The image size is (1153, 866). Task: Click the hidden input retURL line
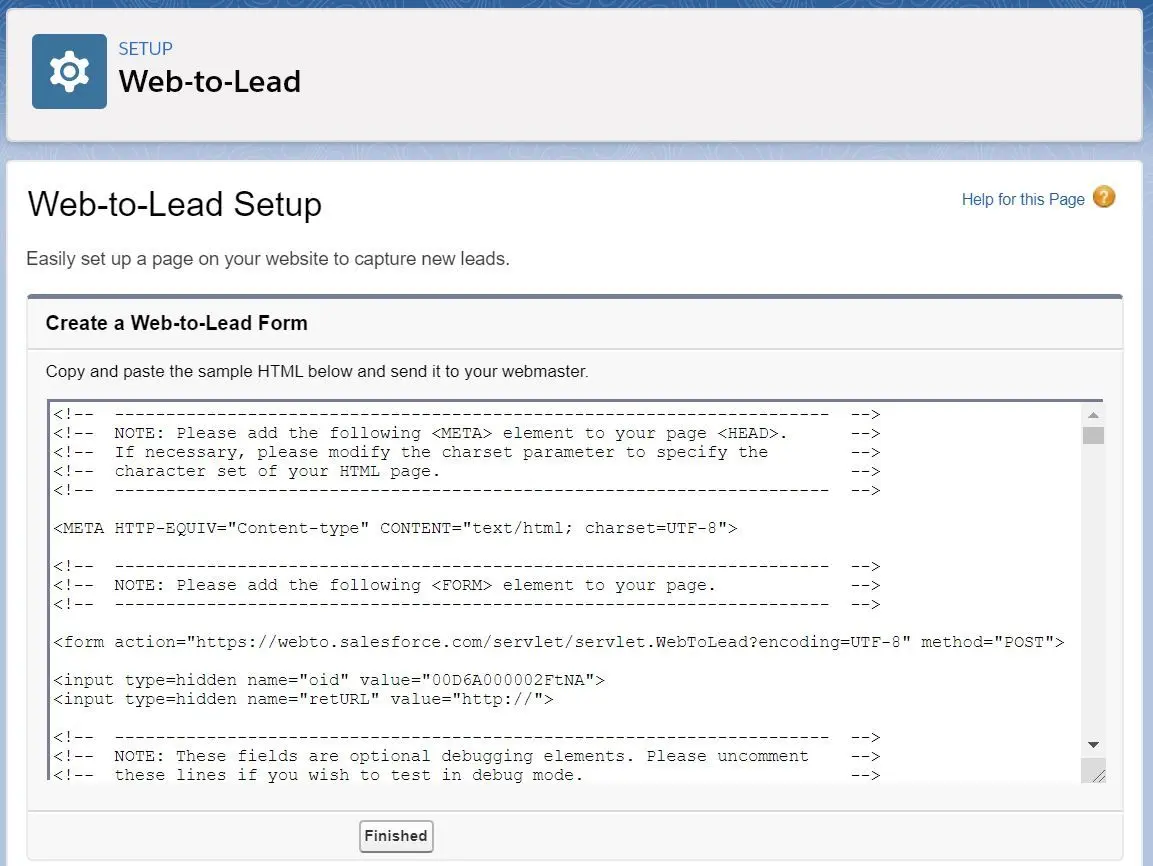pos(304,699)
